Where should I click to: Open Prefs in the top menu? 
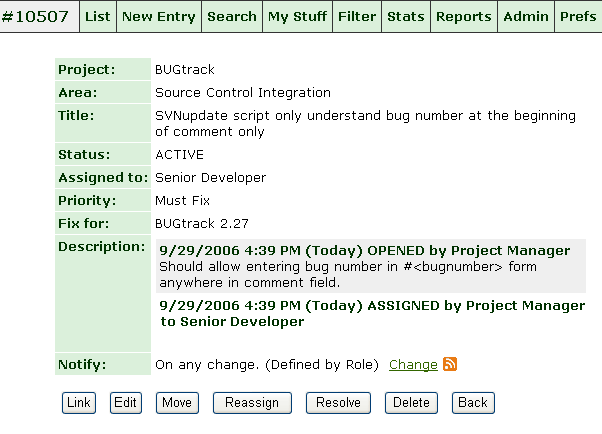pyautogui.click(x=578, y=16)
